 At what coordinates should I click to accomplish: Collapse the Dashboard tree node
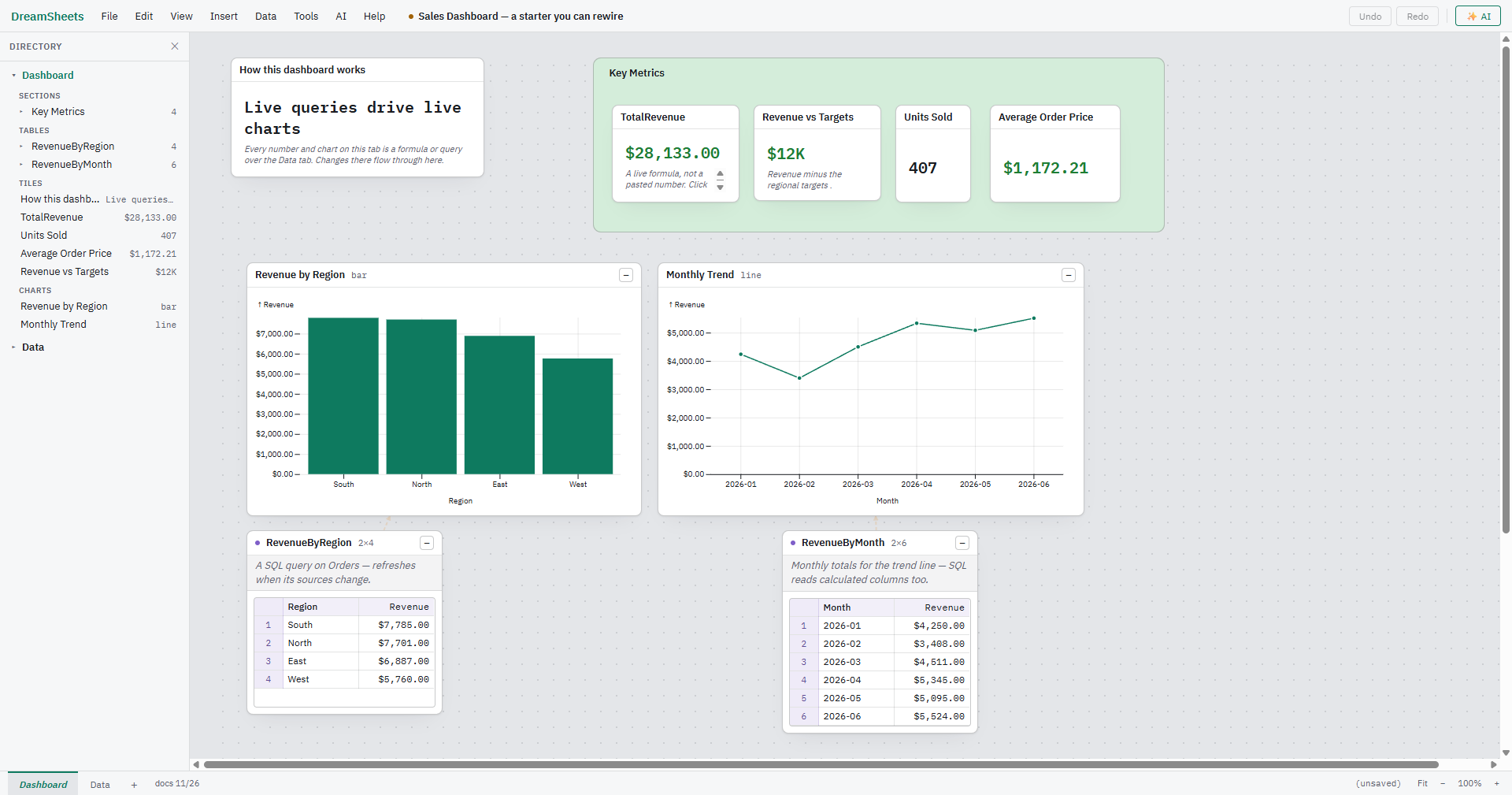(13, 76)
